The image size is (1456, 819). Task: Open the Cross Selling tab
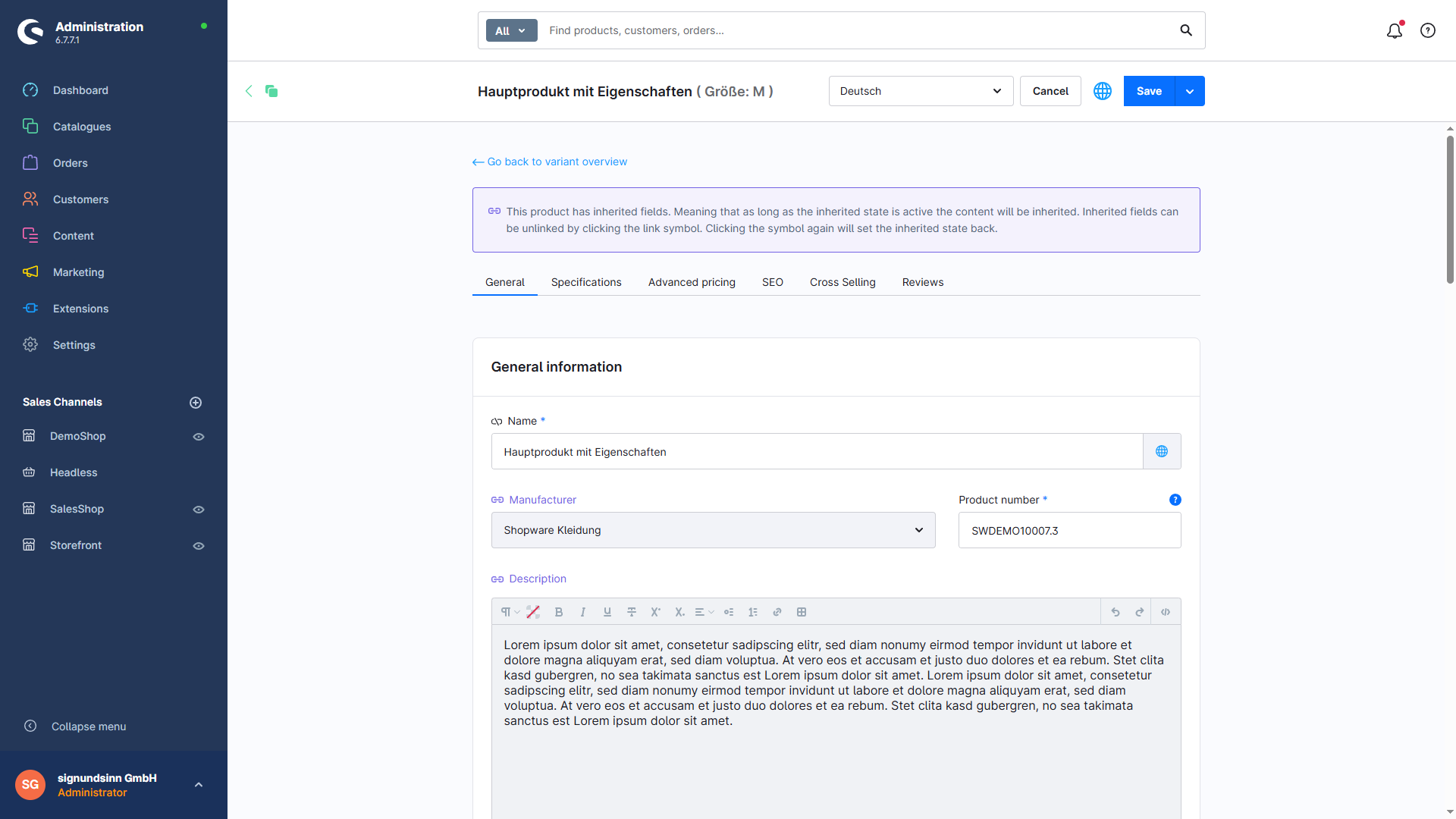click(x=843, y=282)
